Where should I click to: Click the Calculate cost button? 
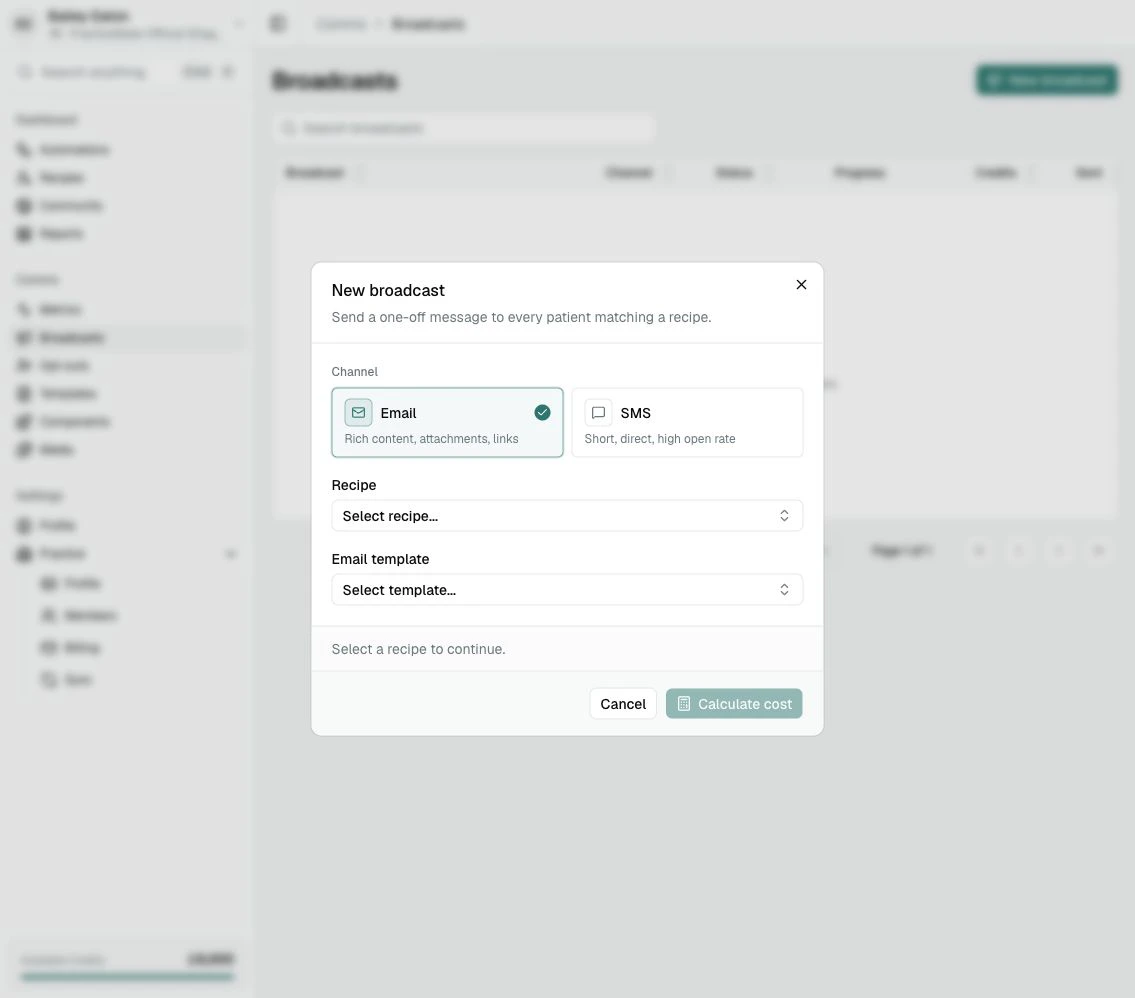point(734,703)
